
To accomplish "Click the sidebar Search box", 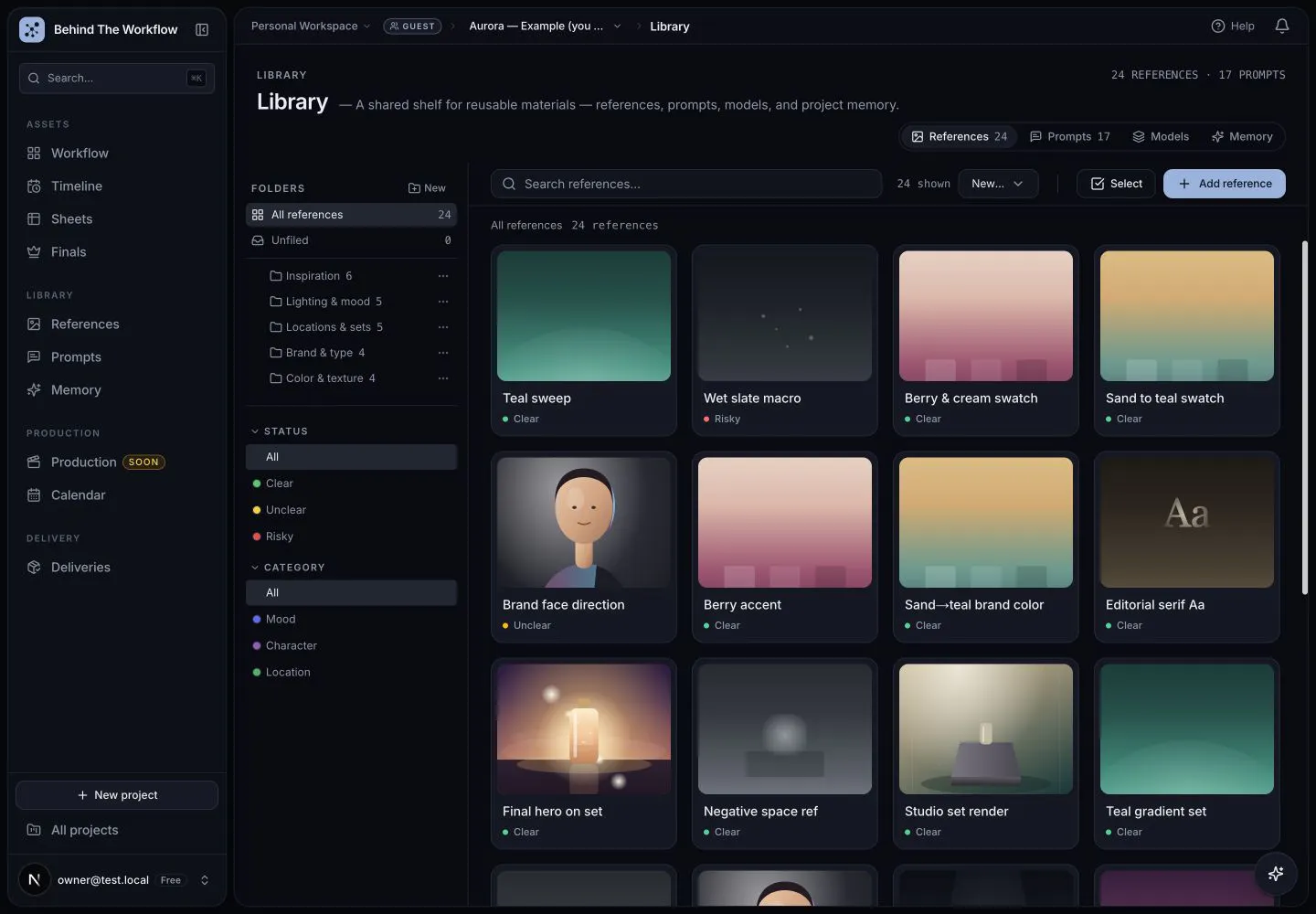I will [x=117, y=79].
